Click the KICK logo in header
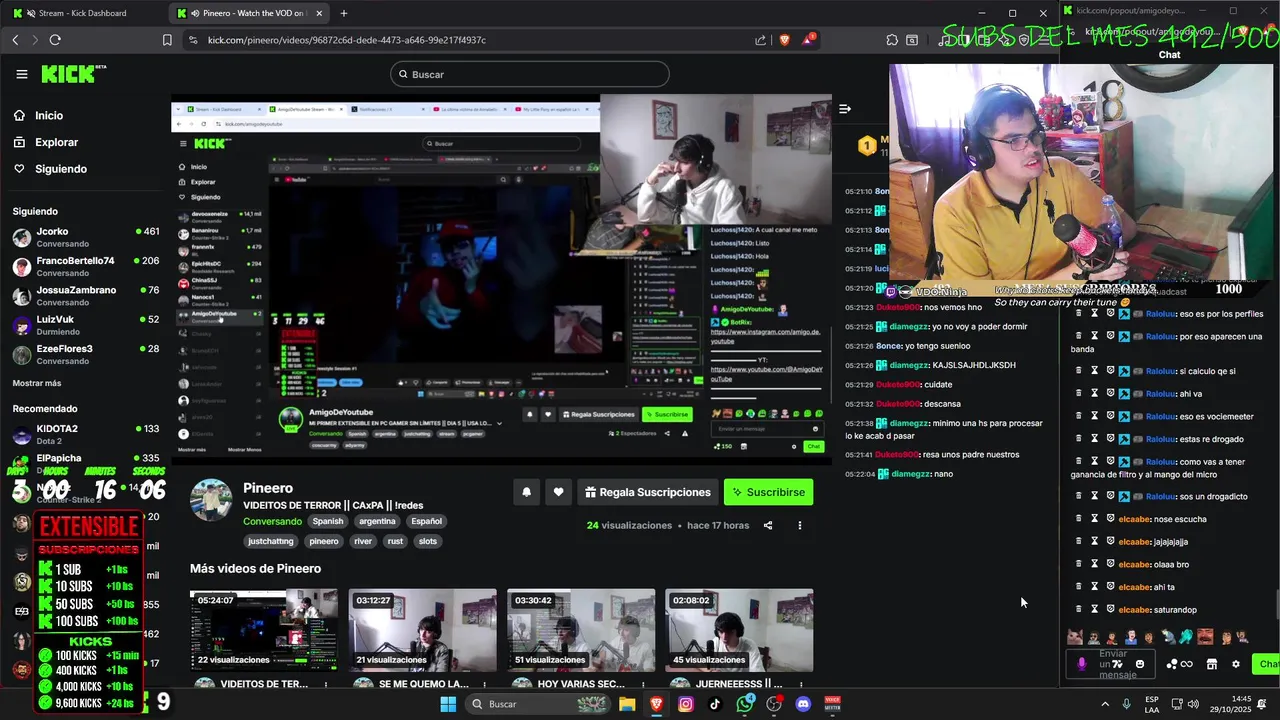Image resolution: width=1280 pixels, height=720 pixels. 73,74
